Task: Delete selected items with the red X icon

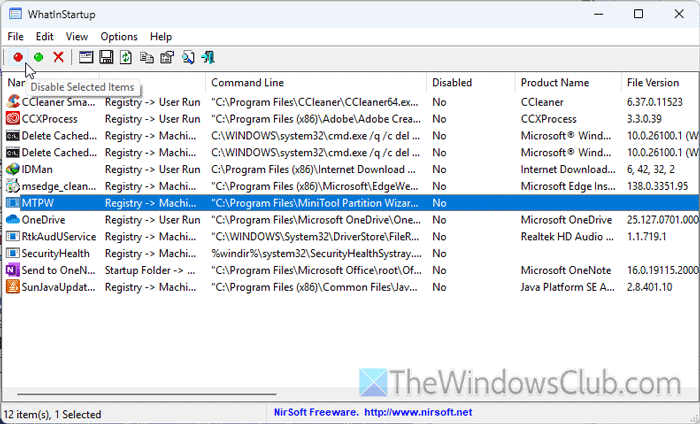Action: 58,57
